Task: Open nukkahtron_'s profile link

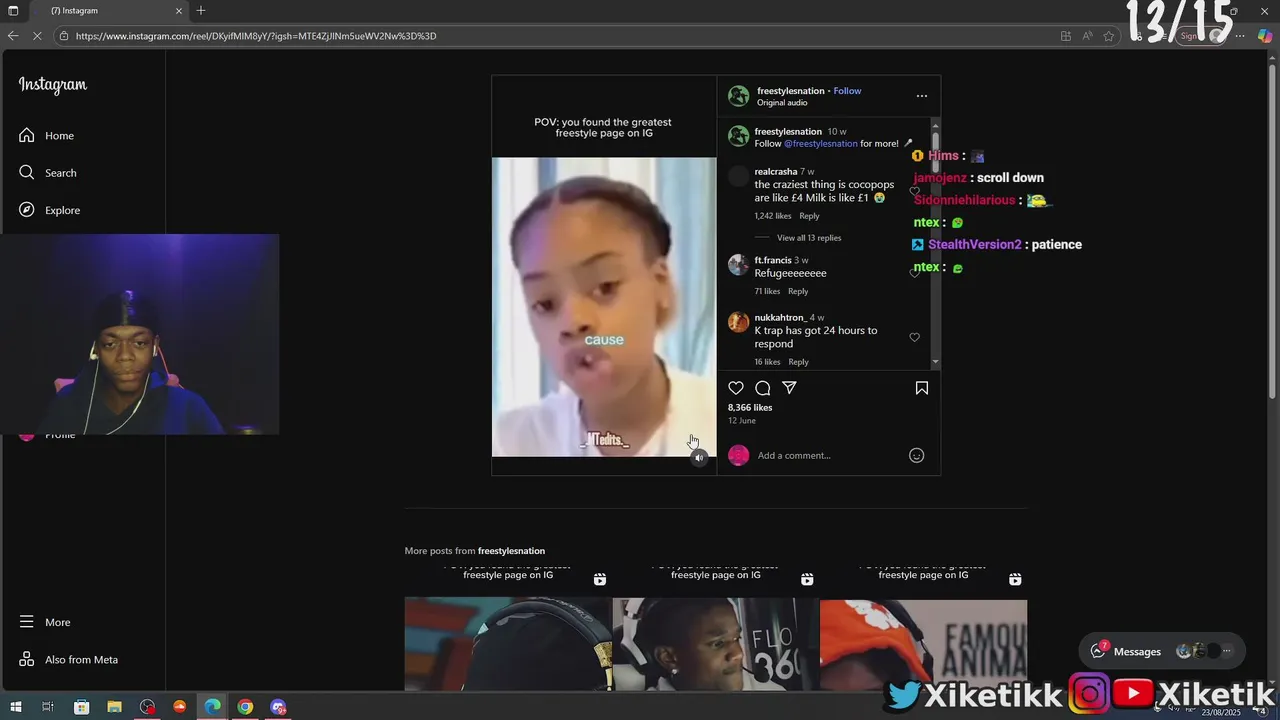Action: click(x=780, y=318)
